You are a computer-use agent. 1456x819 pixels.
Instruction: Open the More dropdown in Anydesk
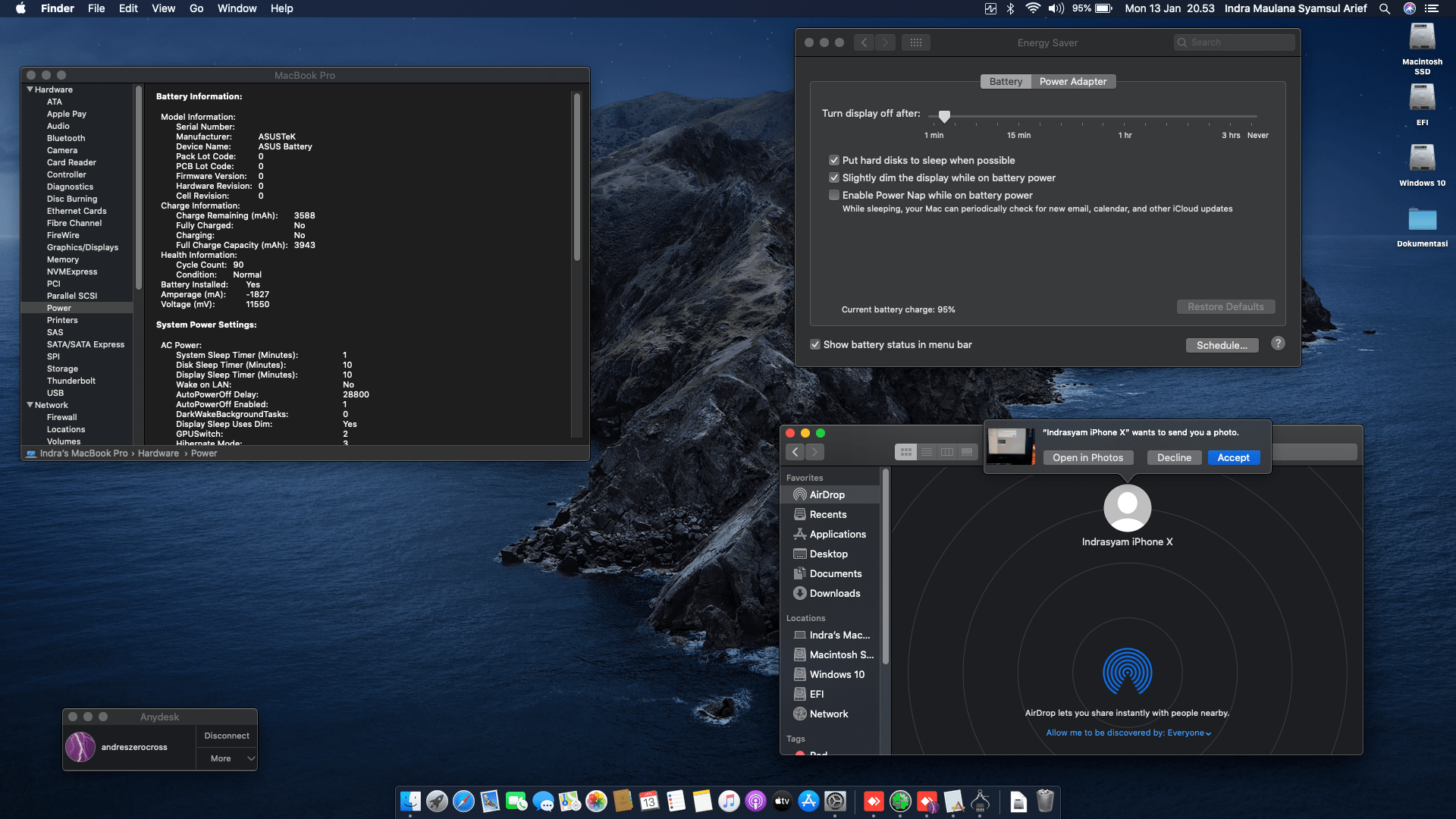tap(227, 758)
